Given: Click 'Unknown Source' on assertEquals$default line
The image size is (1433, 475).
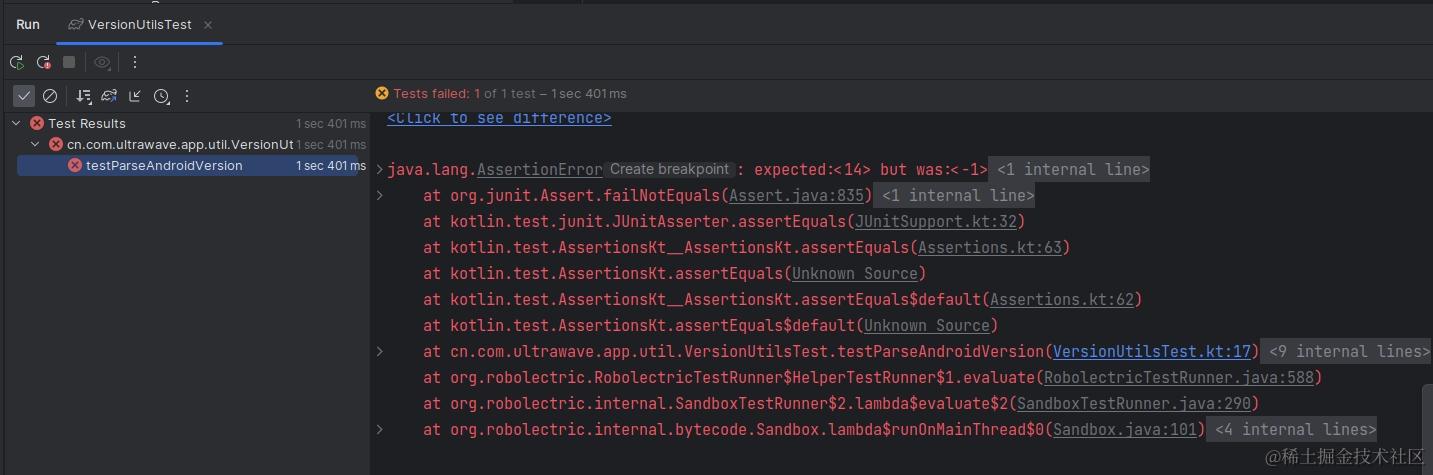Looking at the screenshot, I should pos(926,325).
